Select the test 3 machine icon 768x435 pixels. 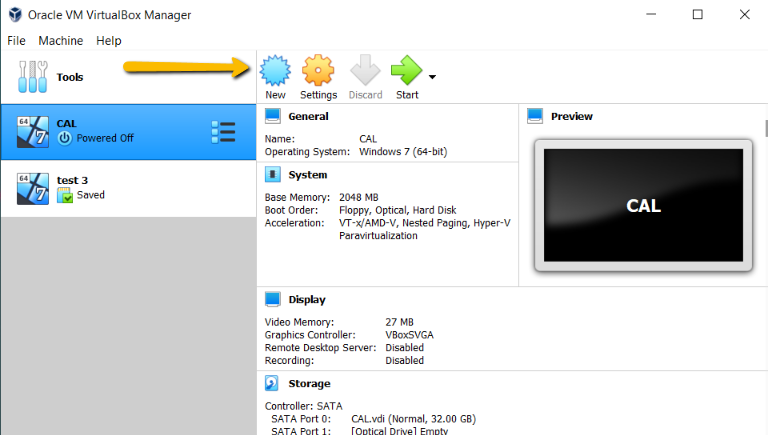click(x=33, y=189)
